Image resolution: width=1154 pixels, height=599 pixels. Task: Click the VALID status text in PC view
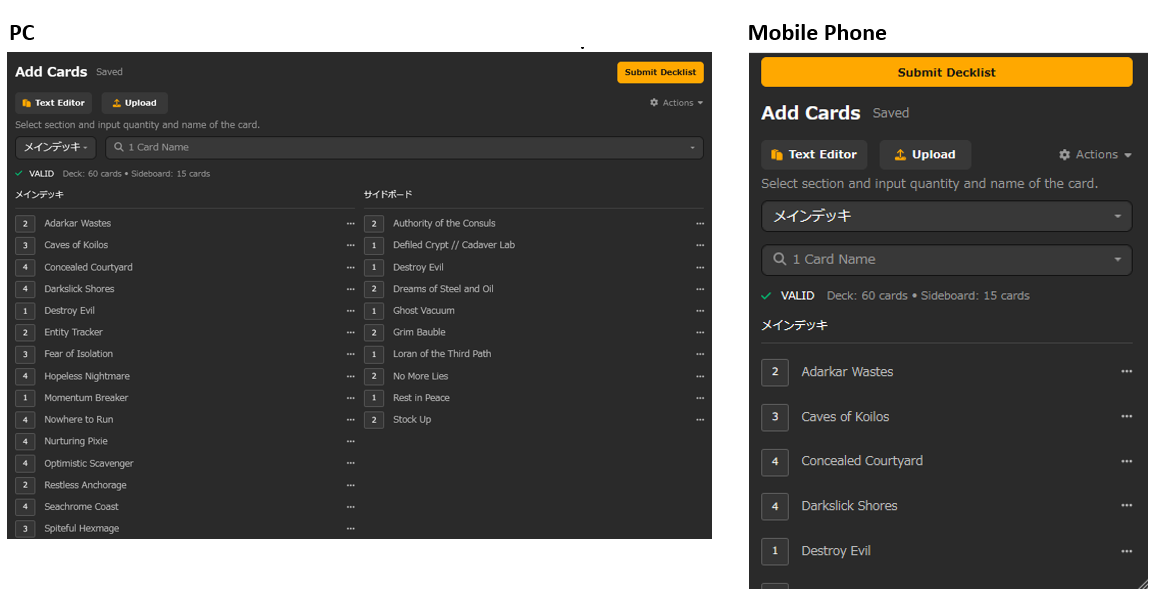tap(41, 174)
